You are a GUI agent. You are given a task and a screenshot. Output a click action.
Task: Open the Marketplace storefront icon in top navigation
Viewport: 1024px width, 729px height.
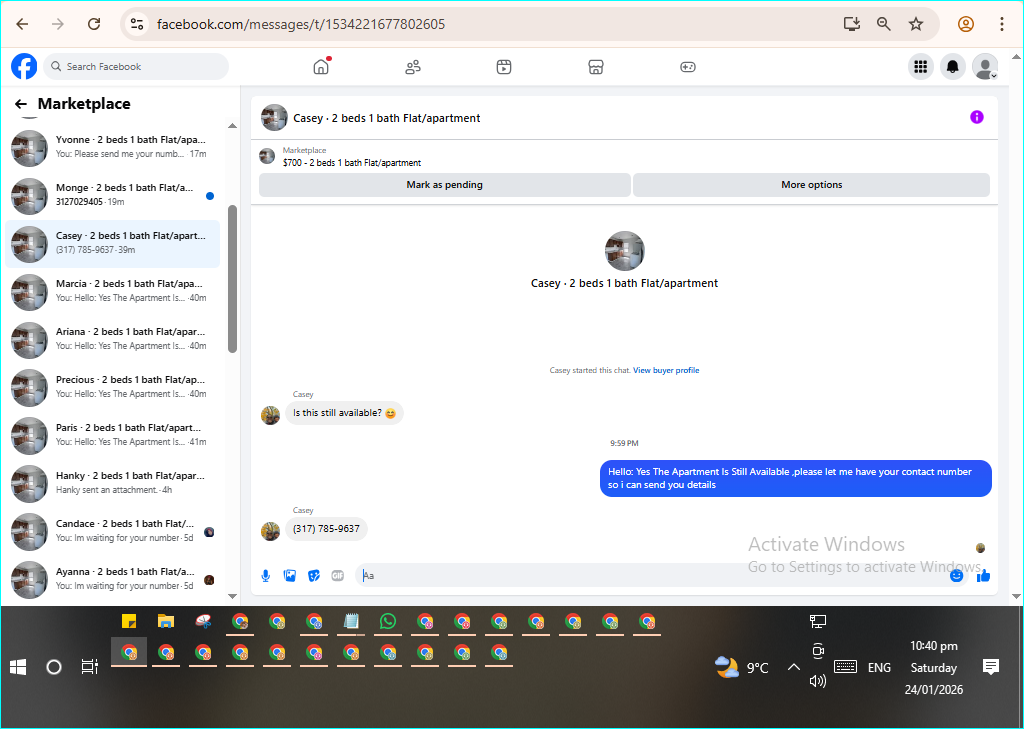pos(596,67)
